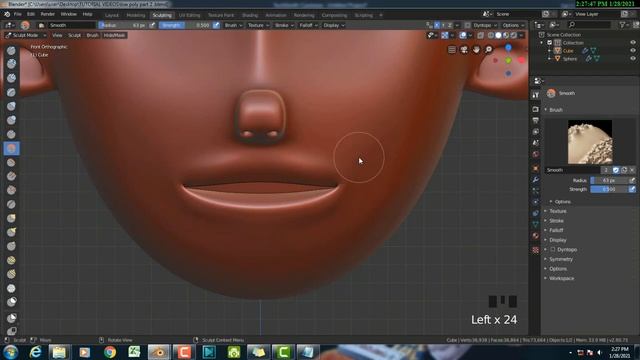Toggle Collection exclude checkbox in outliner
640x360 pixels.
tap(549, 42)
